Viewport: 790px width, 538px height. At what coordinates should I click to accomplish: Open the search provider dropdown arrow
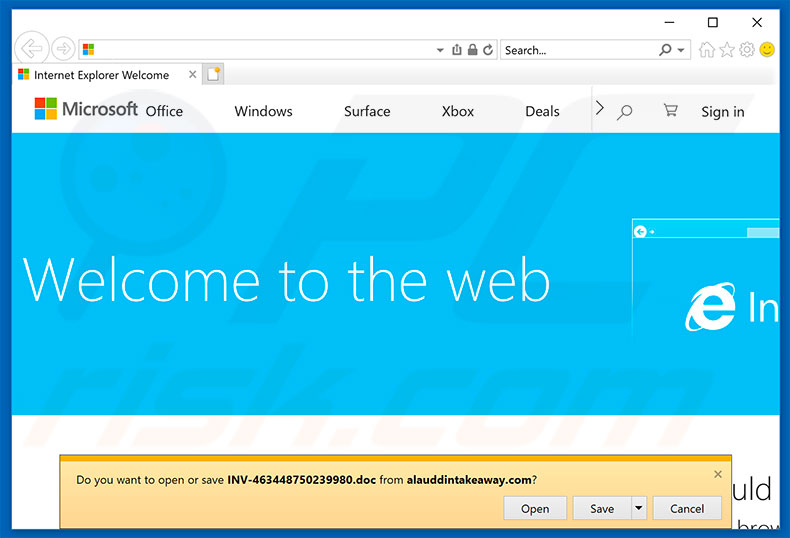tap(681, 50)
